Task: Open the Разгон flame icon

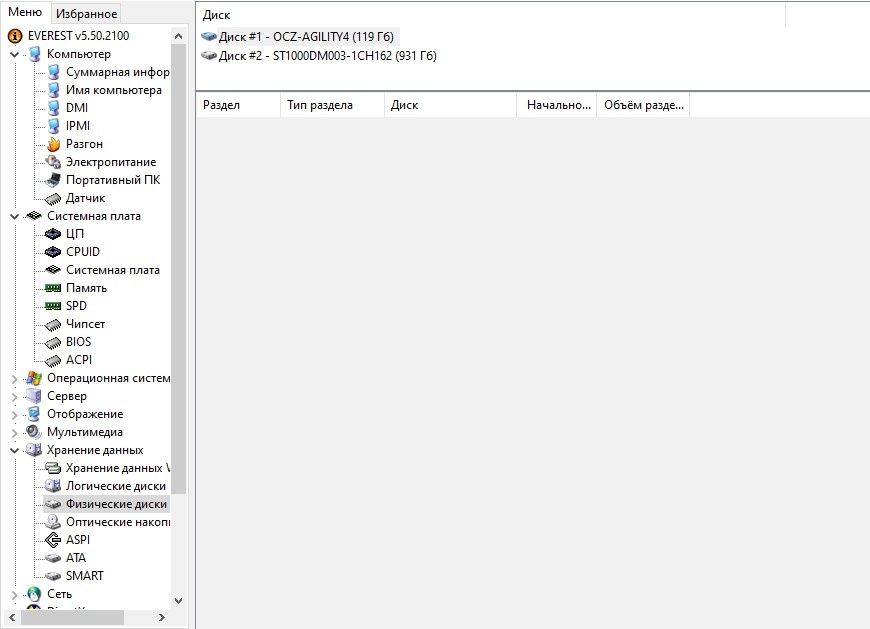Action: tap(53, 144)
